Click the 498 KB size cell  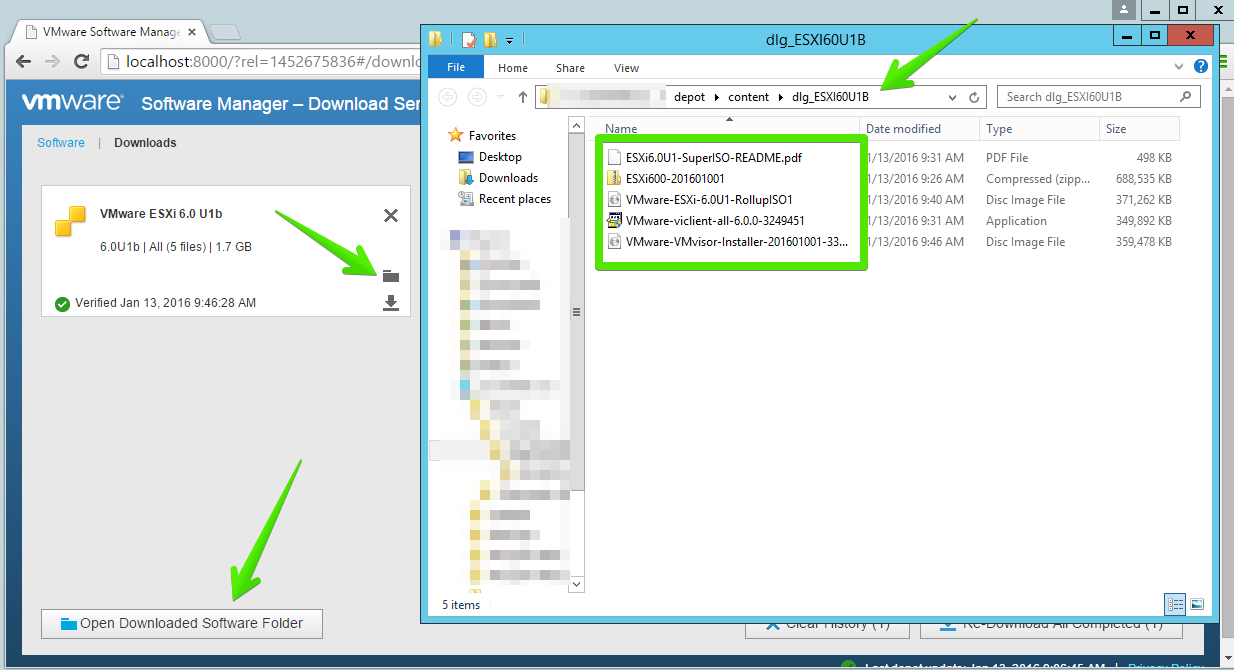point(1154,158)
